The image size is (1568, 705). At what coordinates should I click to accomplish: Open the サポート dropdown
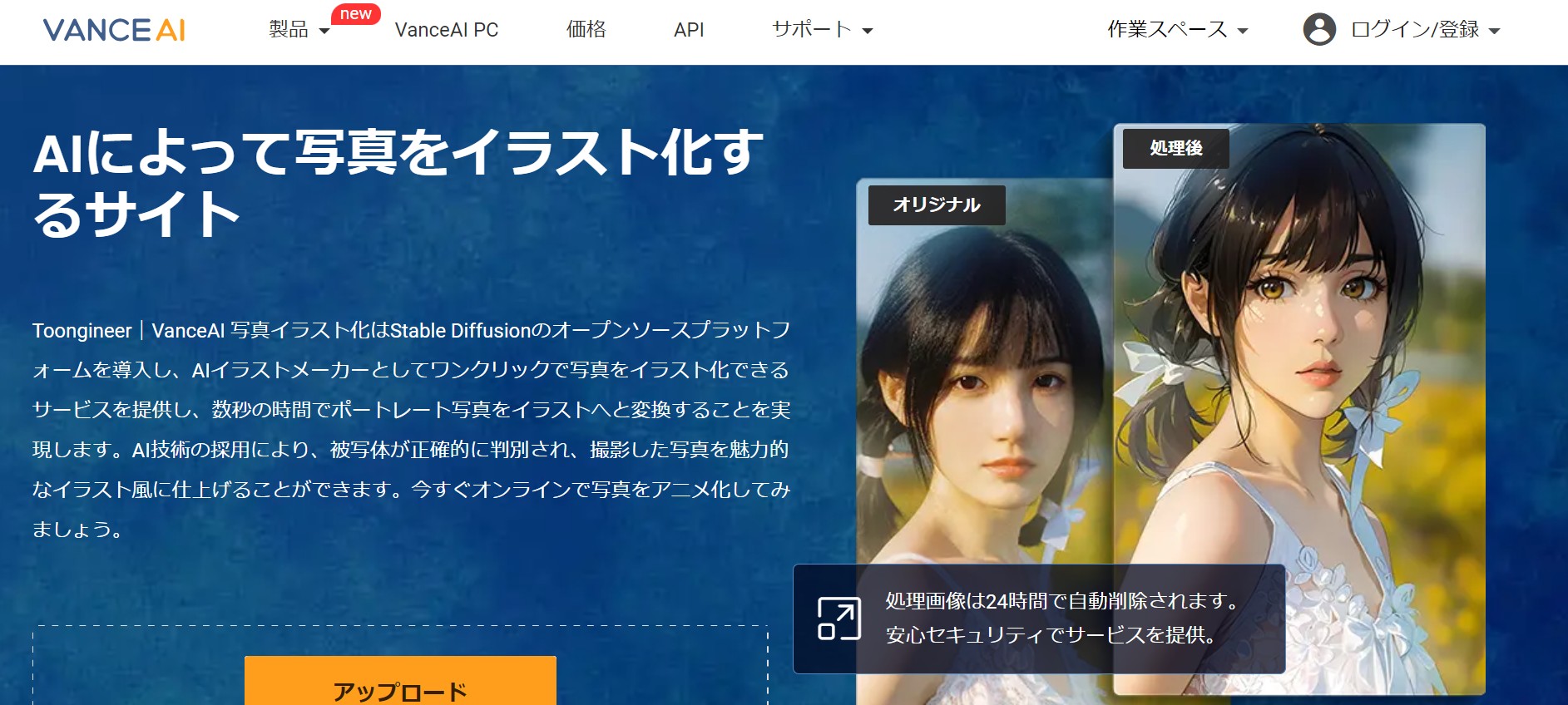[x=822, y=30]
